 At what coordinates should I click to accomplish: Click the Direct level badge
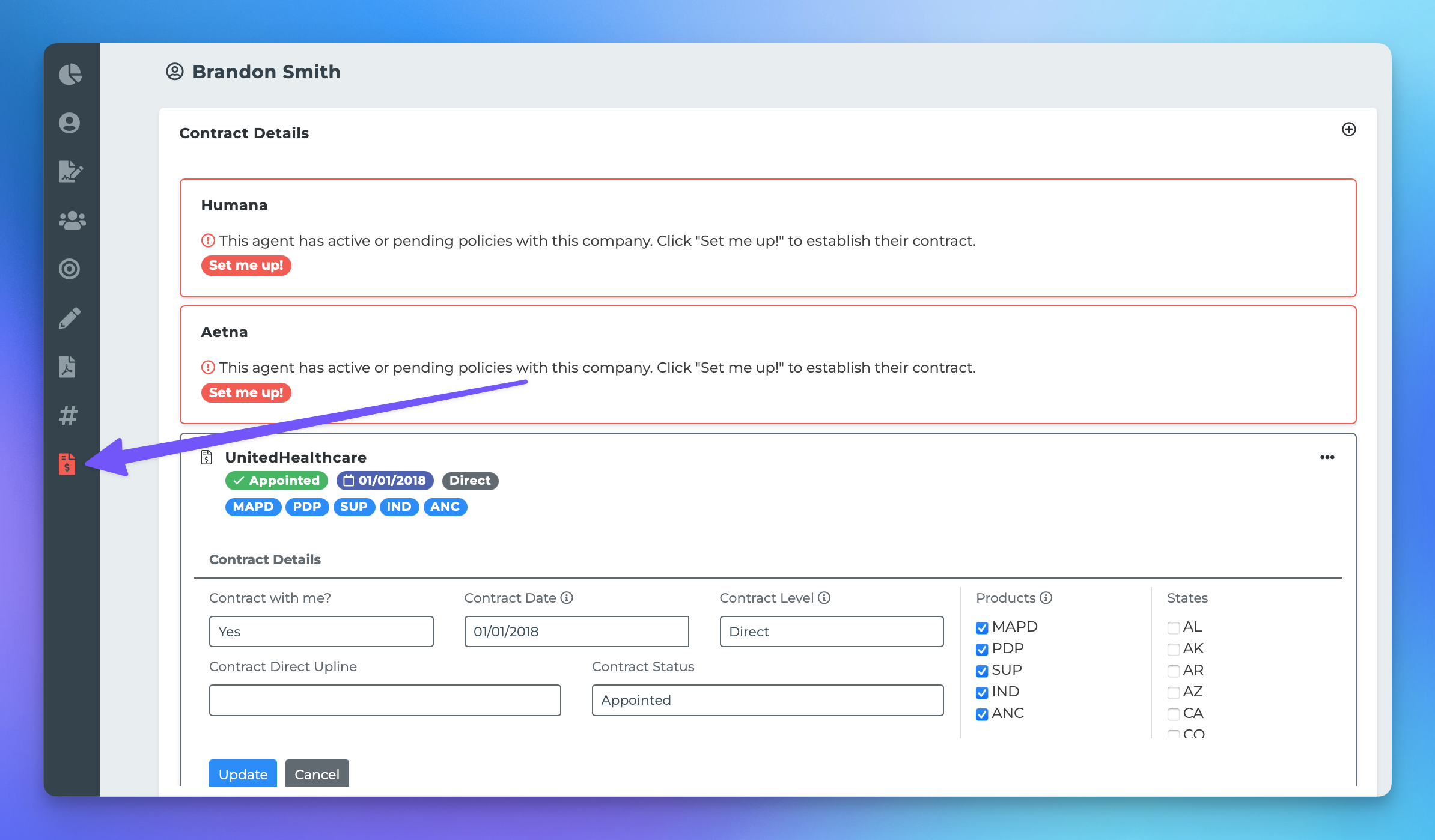(x=470, y=481)
